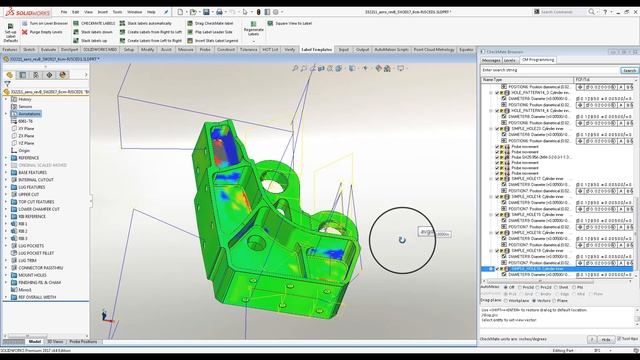Click the Square View to Label icon
Screen dimensions: 640x360
[270, 23]
